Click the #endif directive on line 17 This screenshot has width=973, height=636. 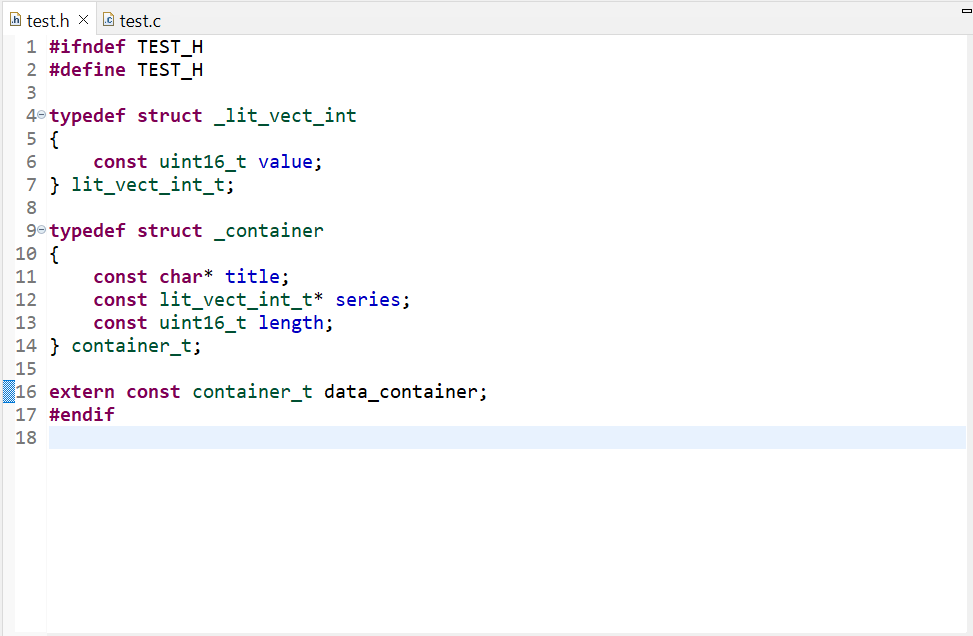click(x=81, y=414)
